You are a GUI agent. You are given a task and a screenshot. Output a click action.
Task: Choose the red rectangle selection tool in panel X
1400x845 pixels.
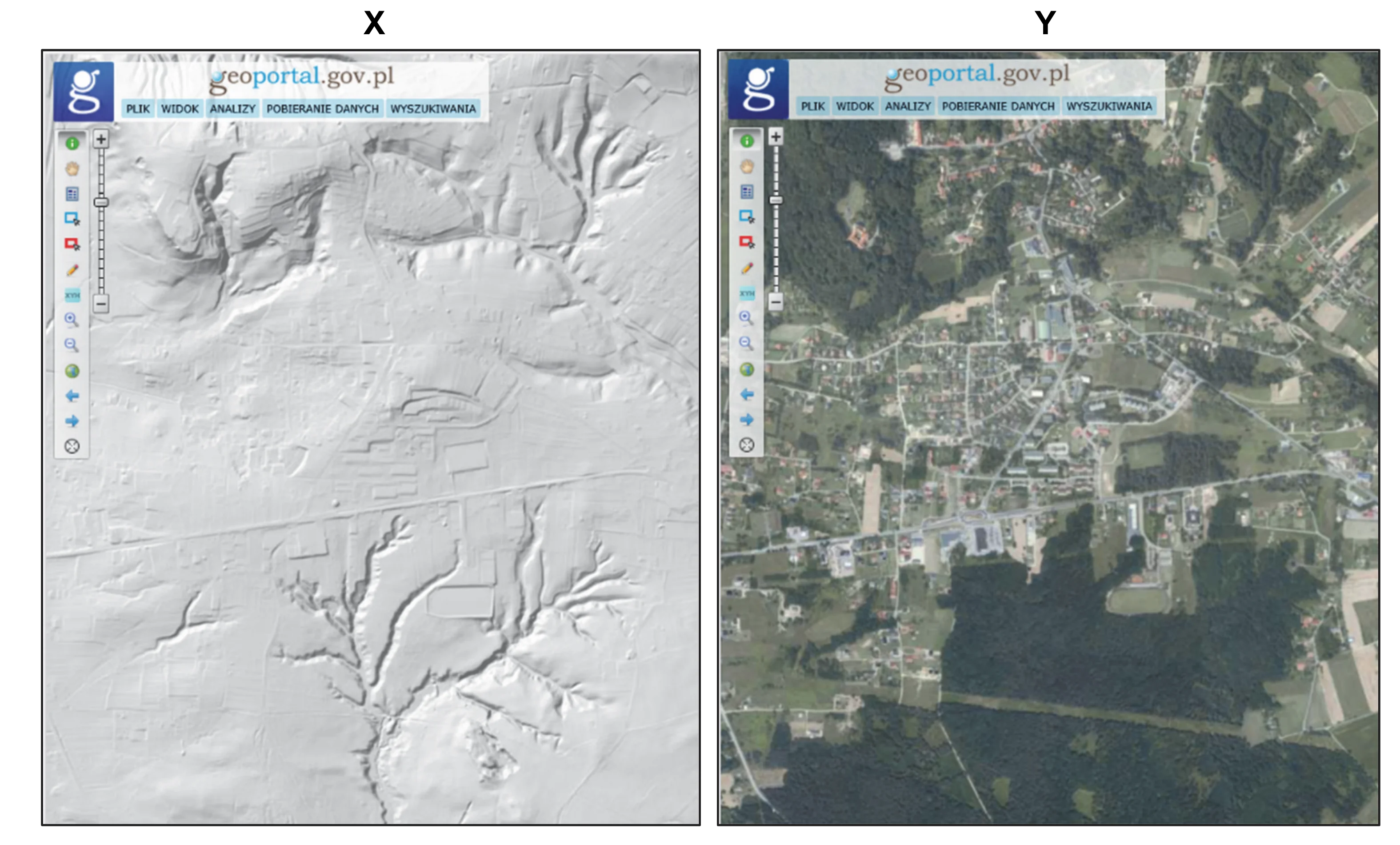pyautogui.click(x=72, y=244)
